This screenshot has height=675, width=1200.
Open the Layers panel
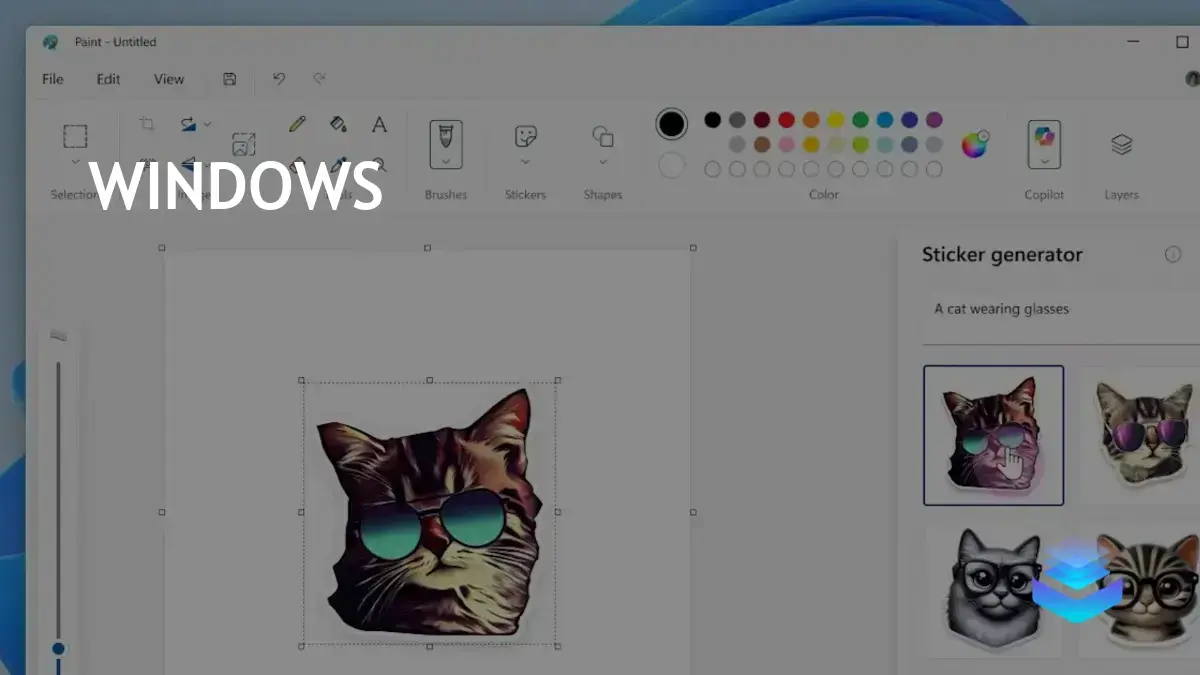coord(1121,145)
